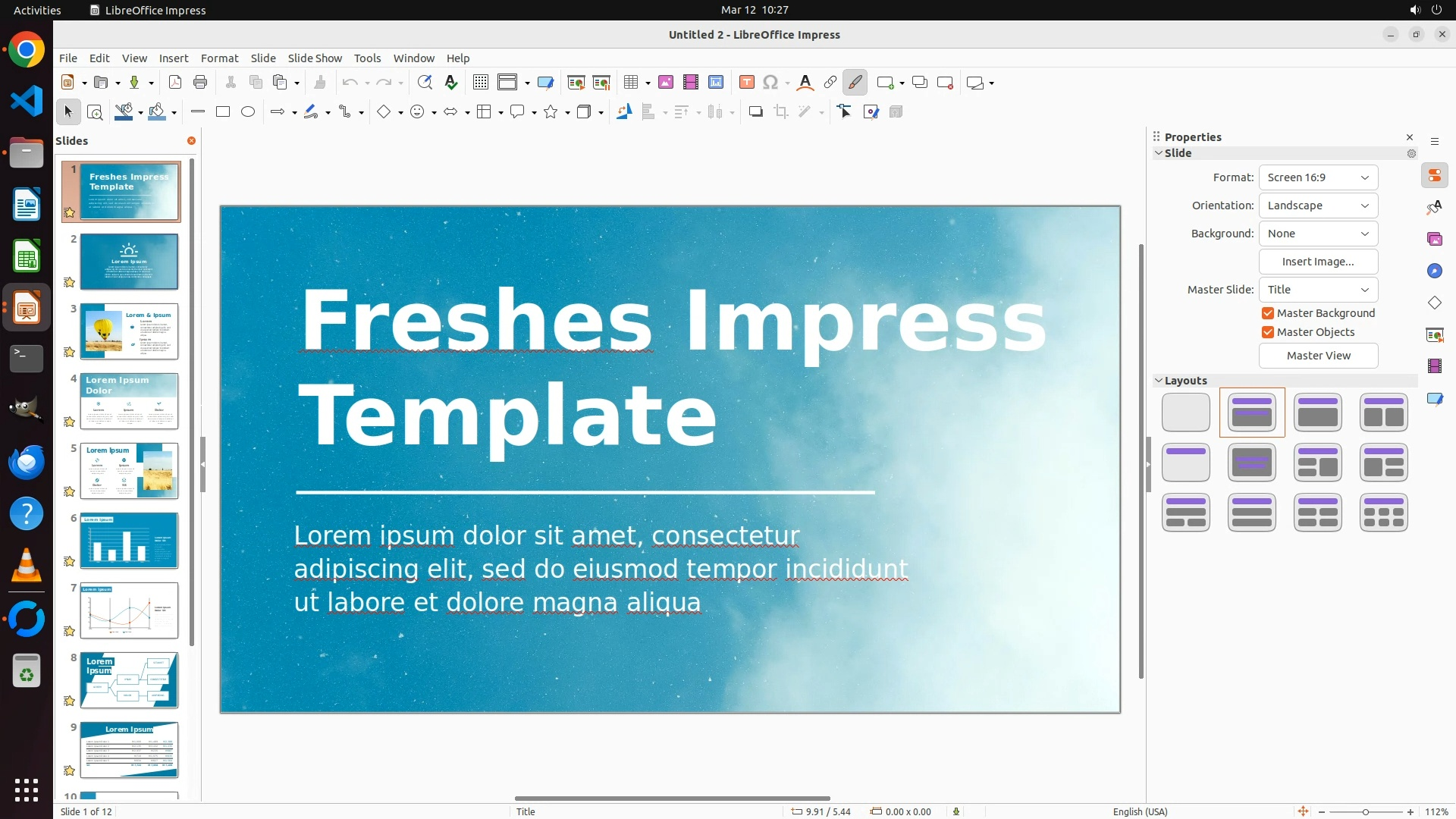Click the Insert Special Character icon
The width and height of the screenshot is (1456, 819).
[x=770, y=83]
